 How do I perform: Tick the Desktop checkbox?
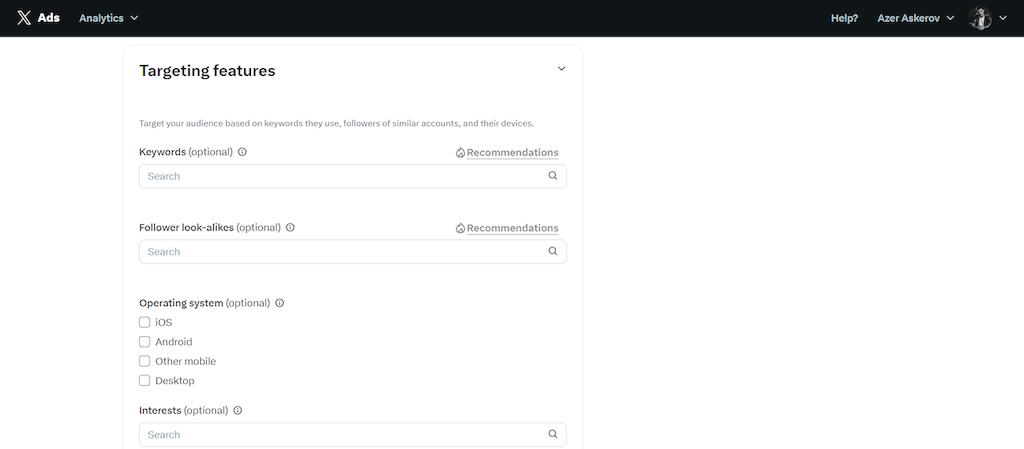click(144, 380)
